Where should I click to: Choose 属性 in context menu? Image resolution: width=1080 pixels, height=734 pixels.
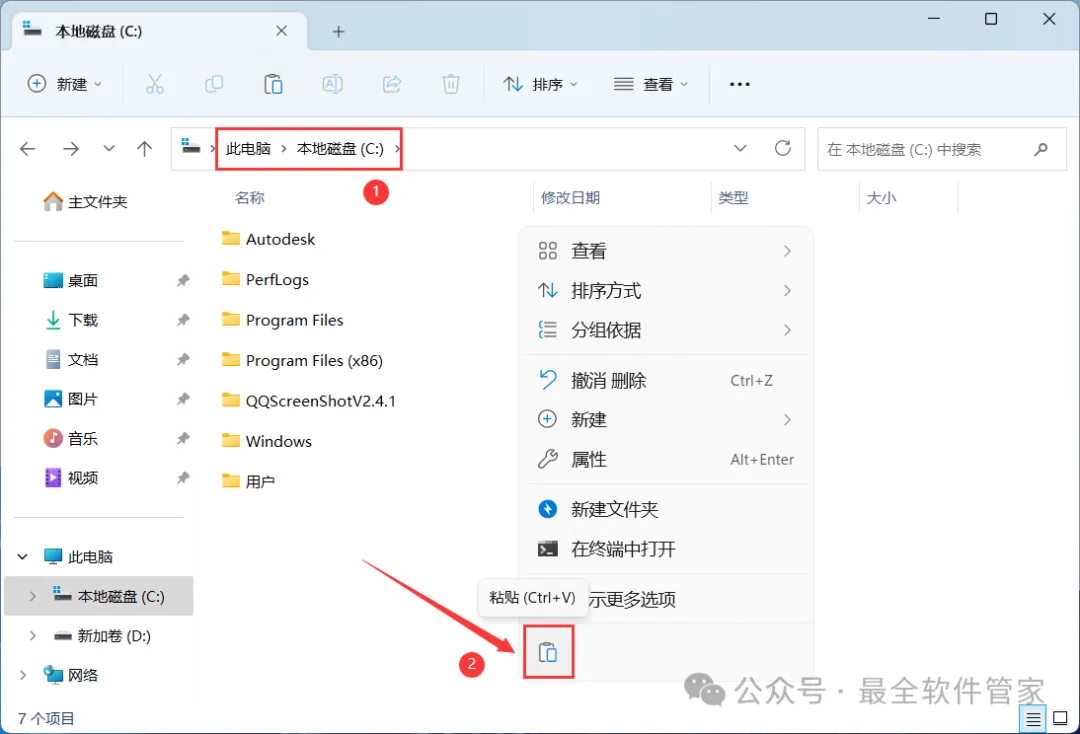[x=665, y=459]
